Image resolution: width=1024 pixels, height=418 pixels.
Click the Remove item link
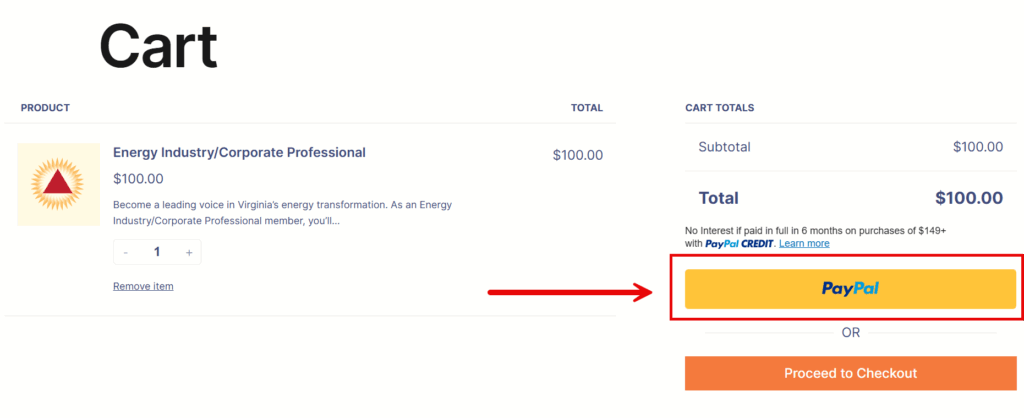click(x=143, y=286)
